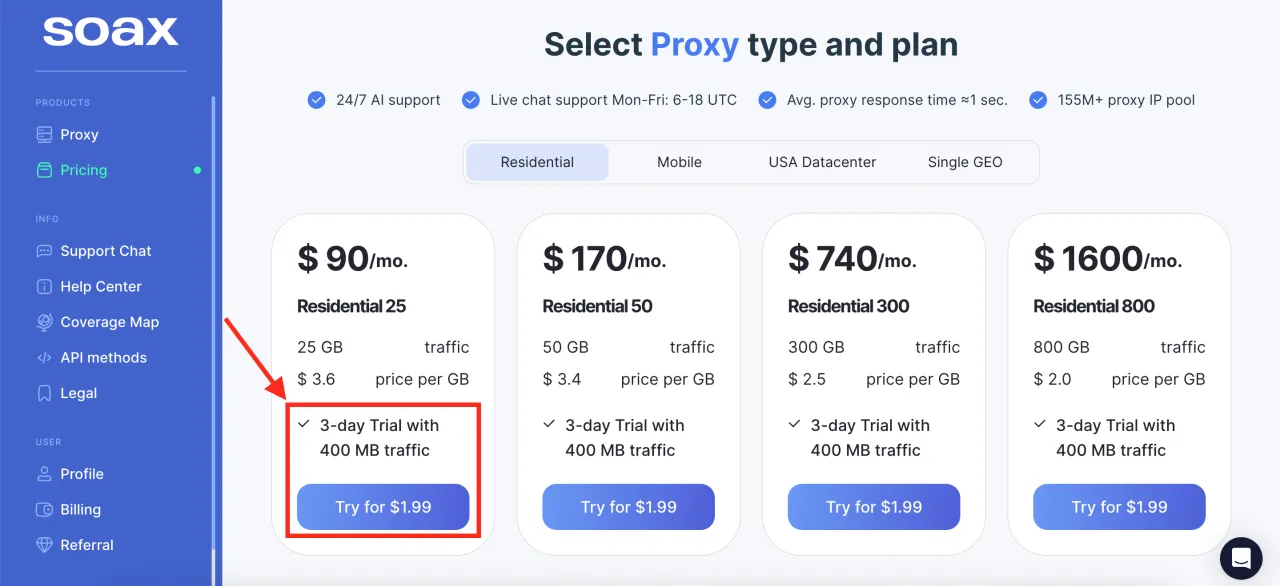
Task: Click the Coverage Map globe icon
Action: tap(44, 322)
